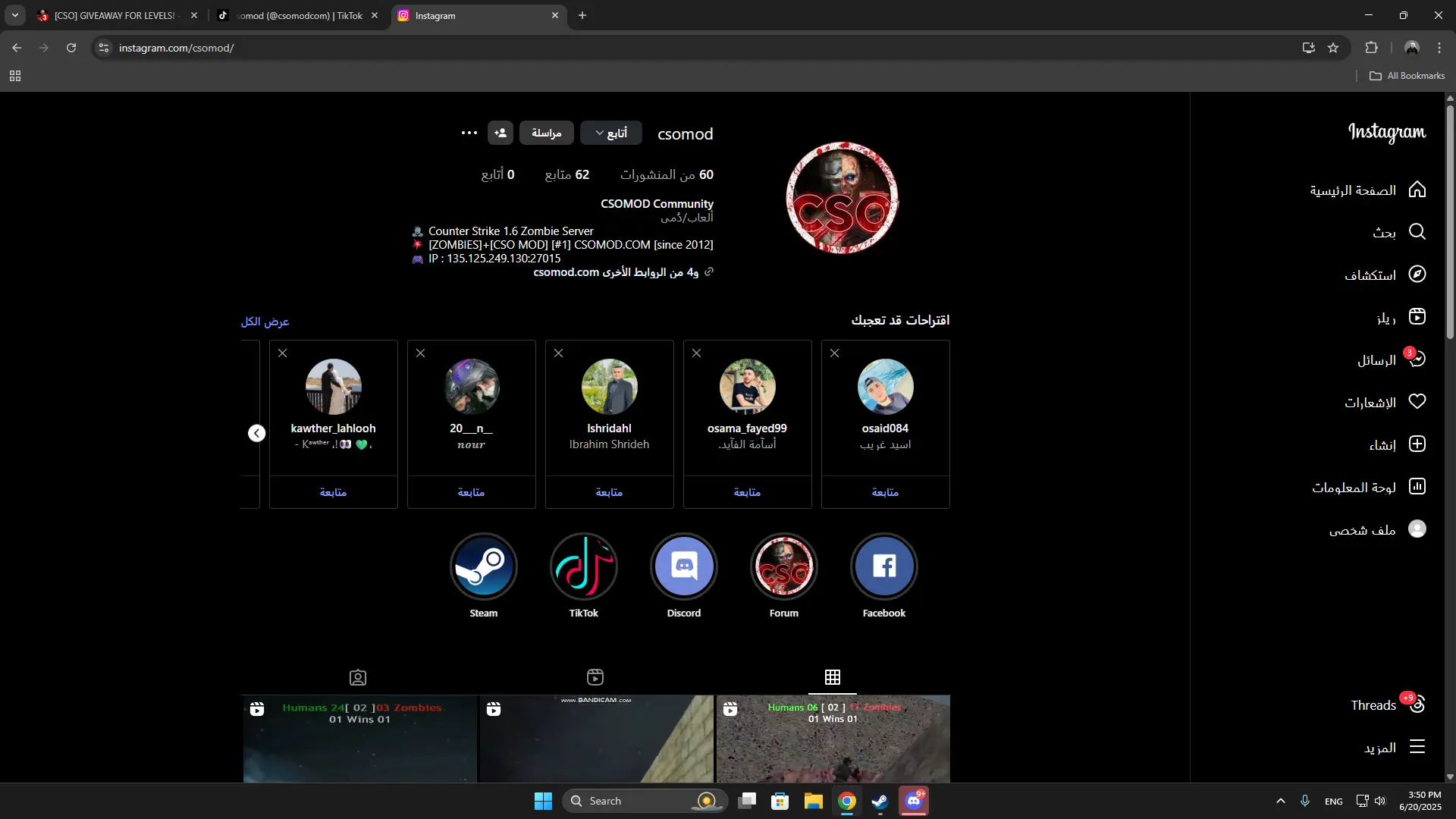This screenshot has width=1456, height=819.
Task: Open the Dashboard chart icon
Action: (1417, 487)
